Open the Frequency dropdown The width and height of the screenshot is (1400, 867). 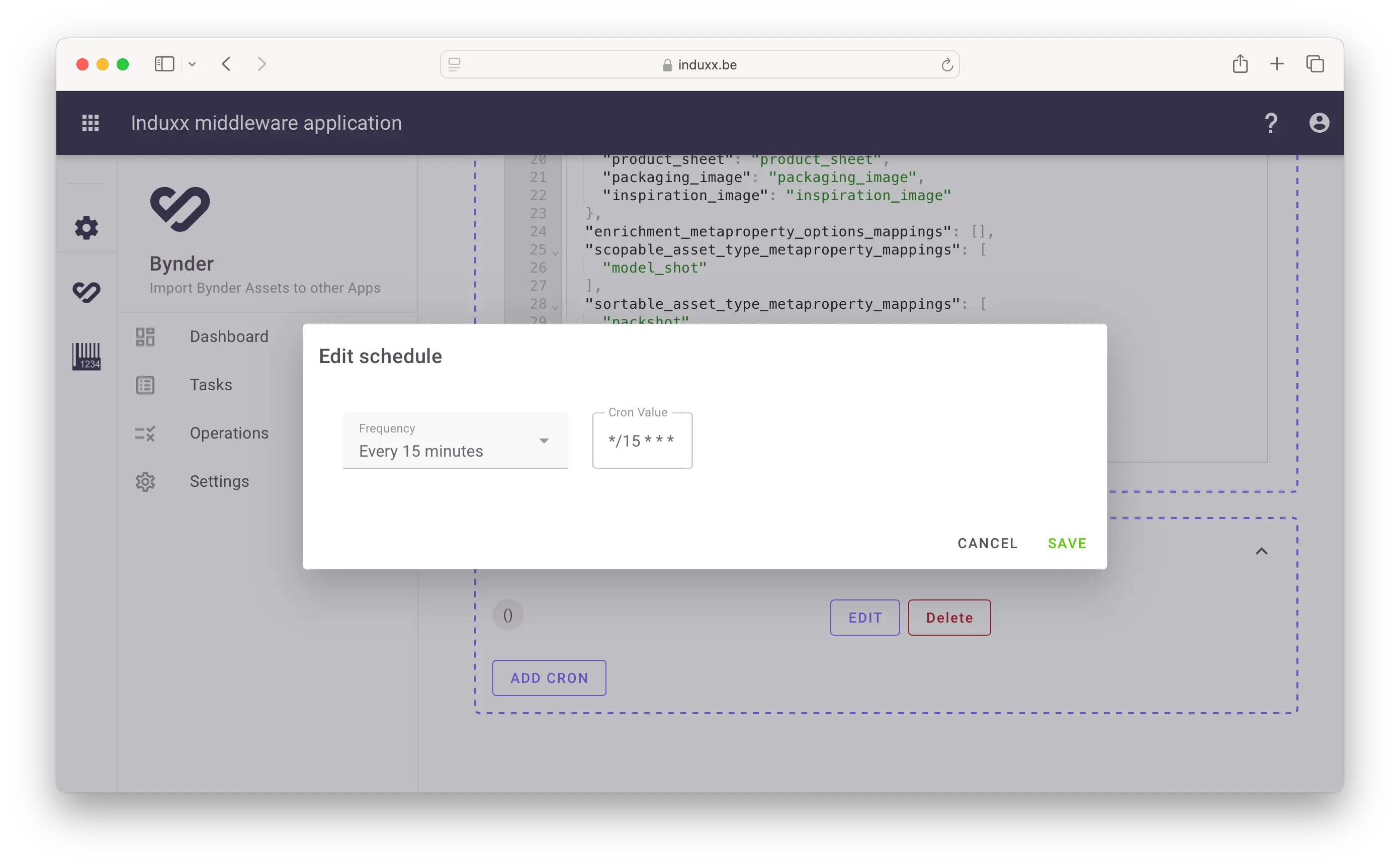tap(455, 441)
